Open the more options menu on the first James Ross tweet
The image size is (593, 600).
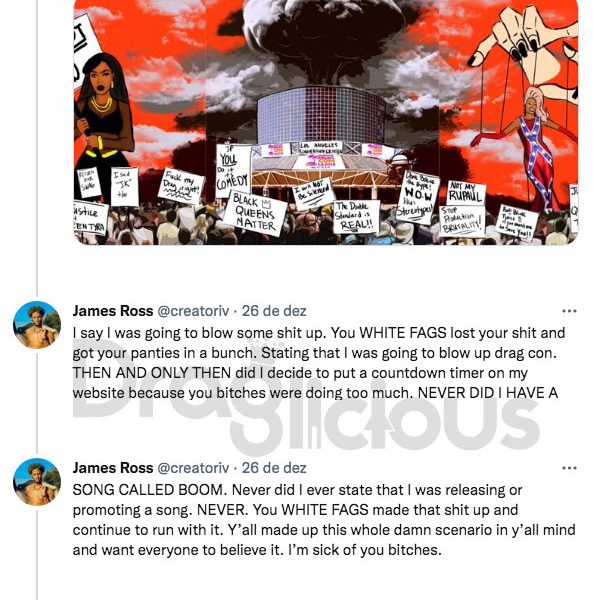(569, 311)
